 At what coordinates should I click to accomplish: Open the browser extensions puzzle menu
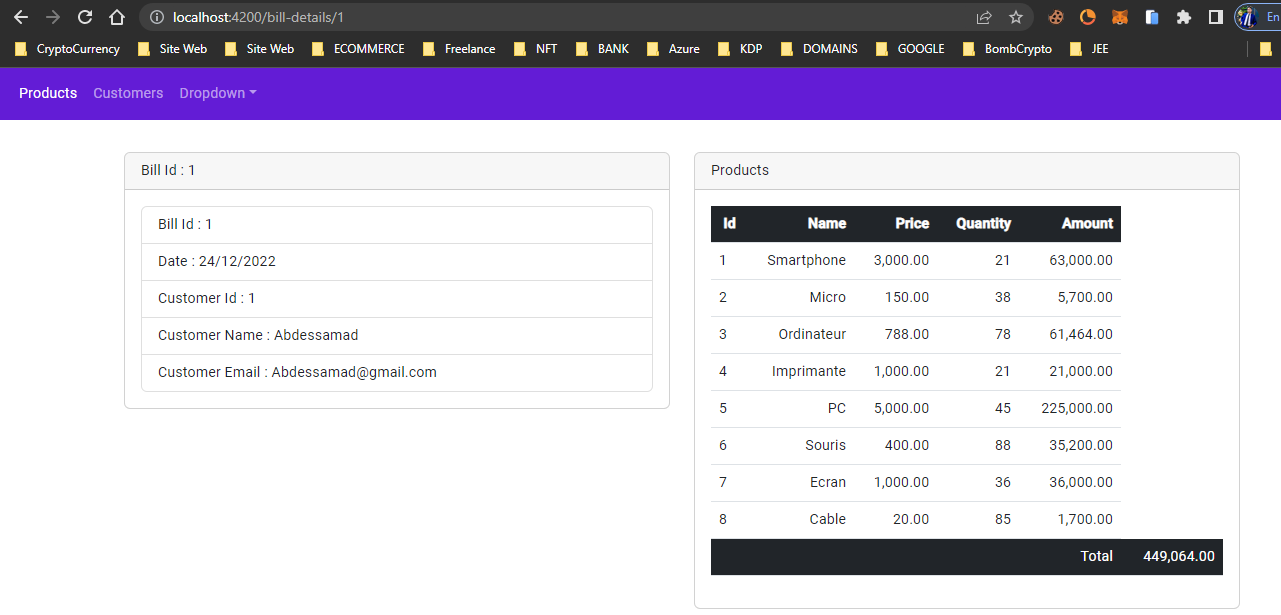pyautogui.click(x=1184, y=17)
